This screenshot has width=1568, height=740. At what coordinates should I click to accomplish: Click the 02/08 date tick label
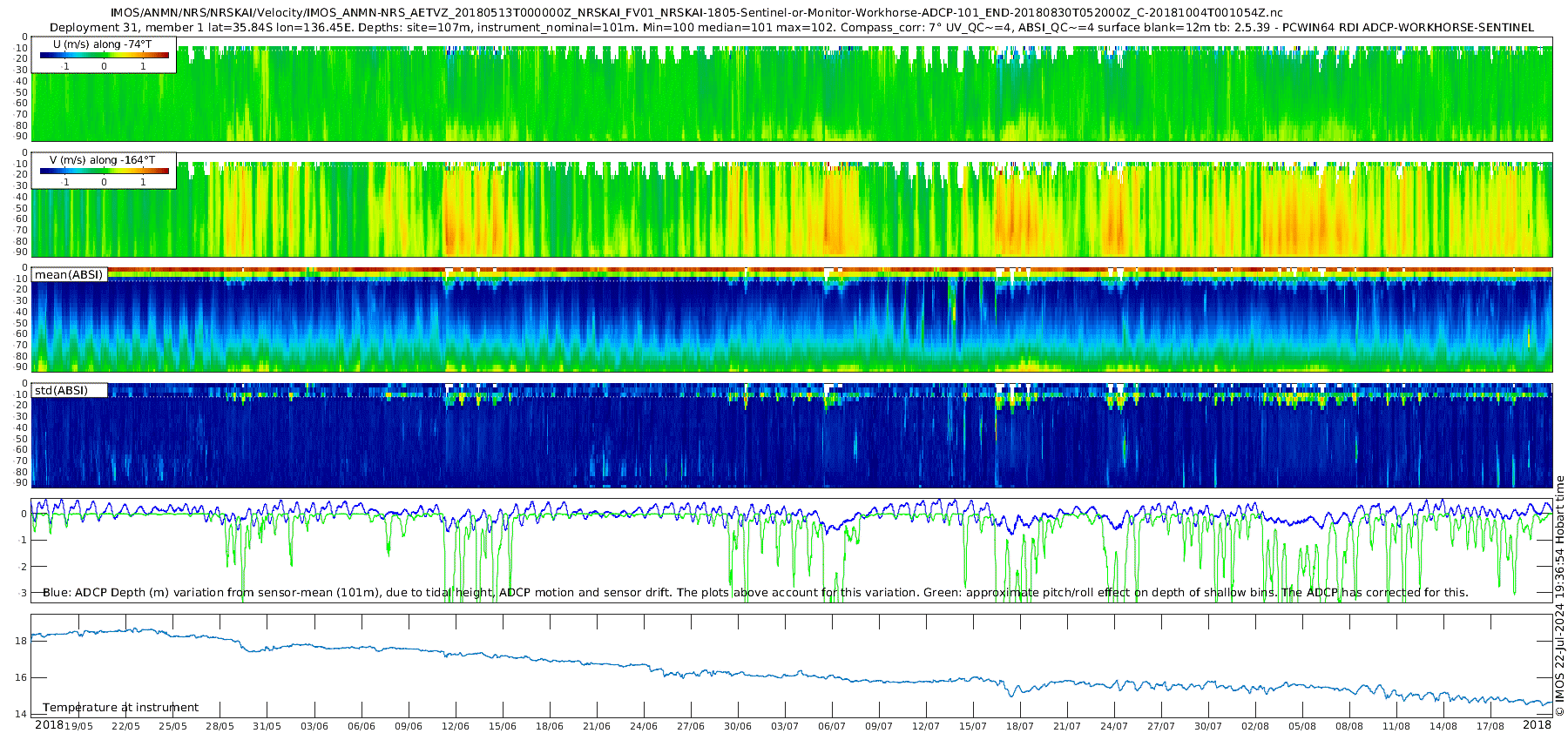click(x=1255, y=726)
